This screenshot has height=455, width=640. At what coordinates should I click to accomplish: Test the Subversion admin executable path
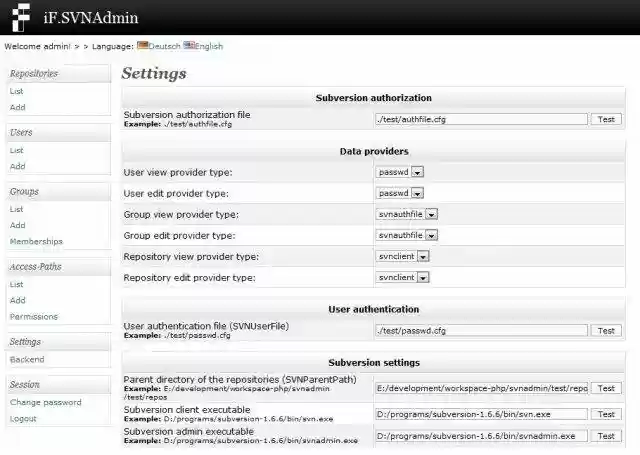coord(605,436)
